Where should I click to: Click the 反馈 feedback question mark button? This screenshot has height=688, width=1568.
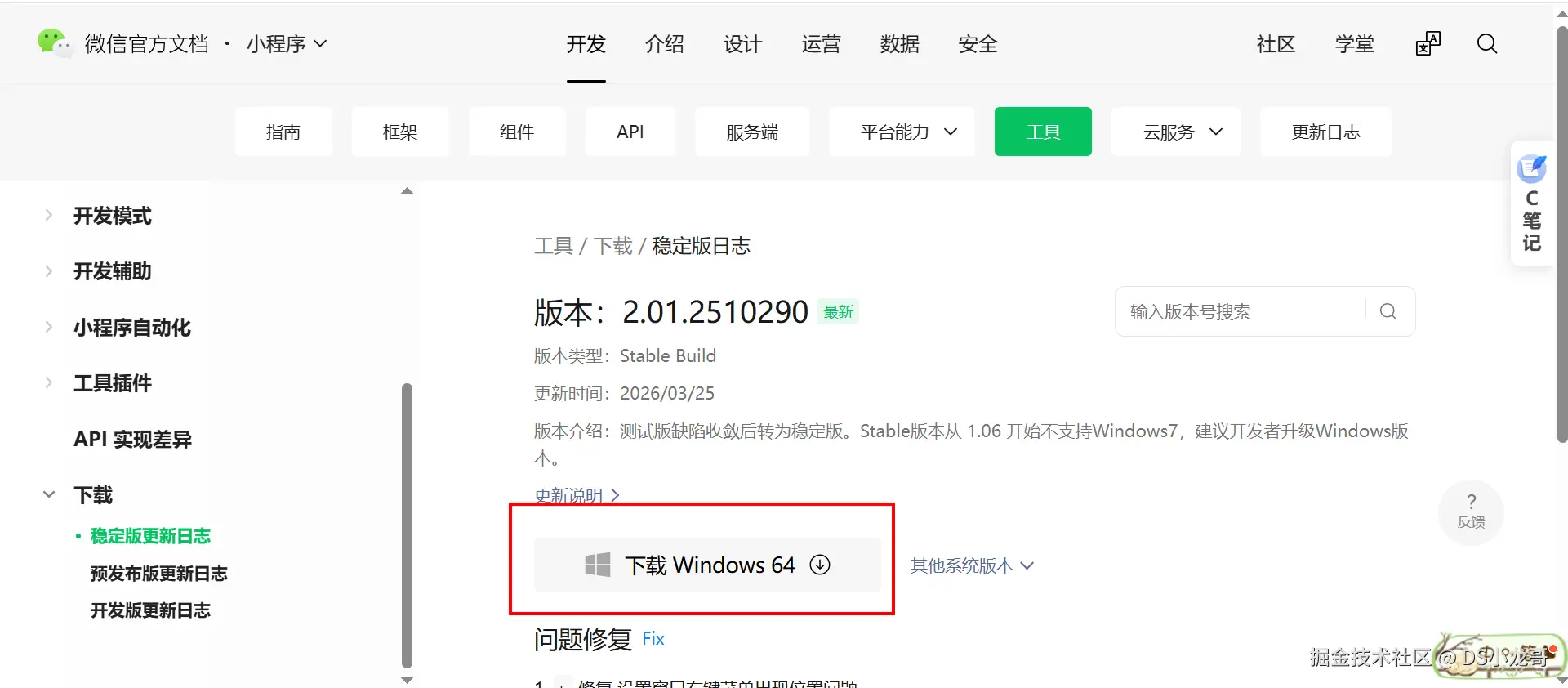pyautogui.click(x=1472, y=512)
